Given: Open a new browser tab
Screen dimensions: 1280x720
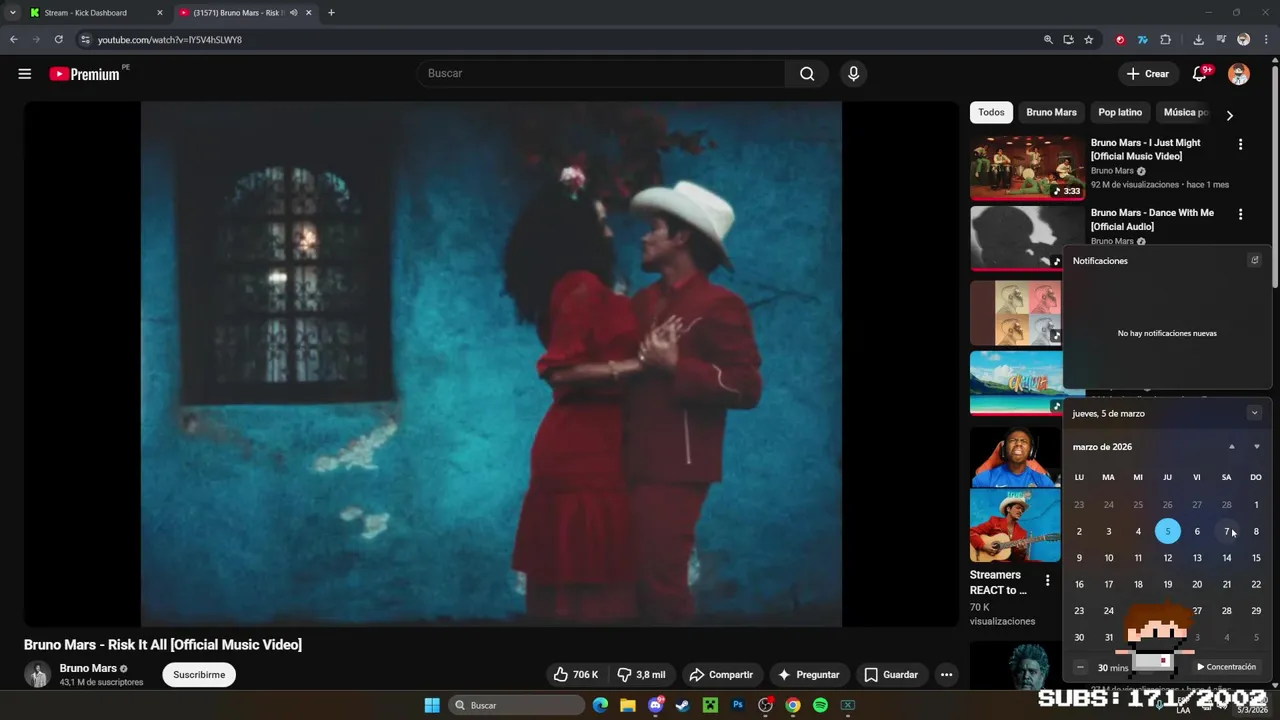Looking at the screenshot, I should click(x=331, y=13).
